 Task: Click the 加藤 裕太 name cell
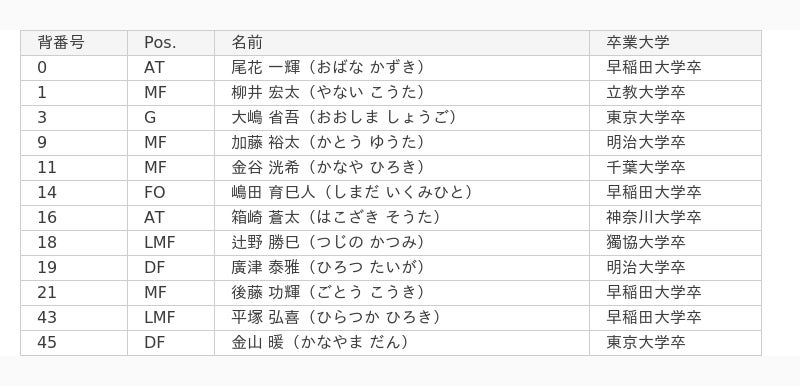(x=402, y=143)
